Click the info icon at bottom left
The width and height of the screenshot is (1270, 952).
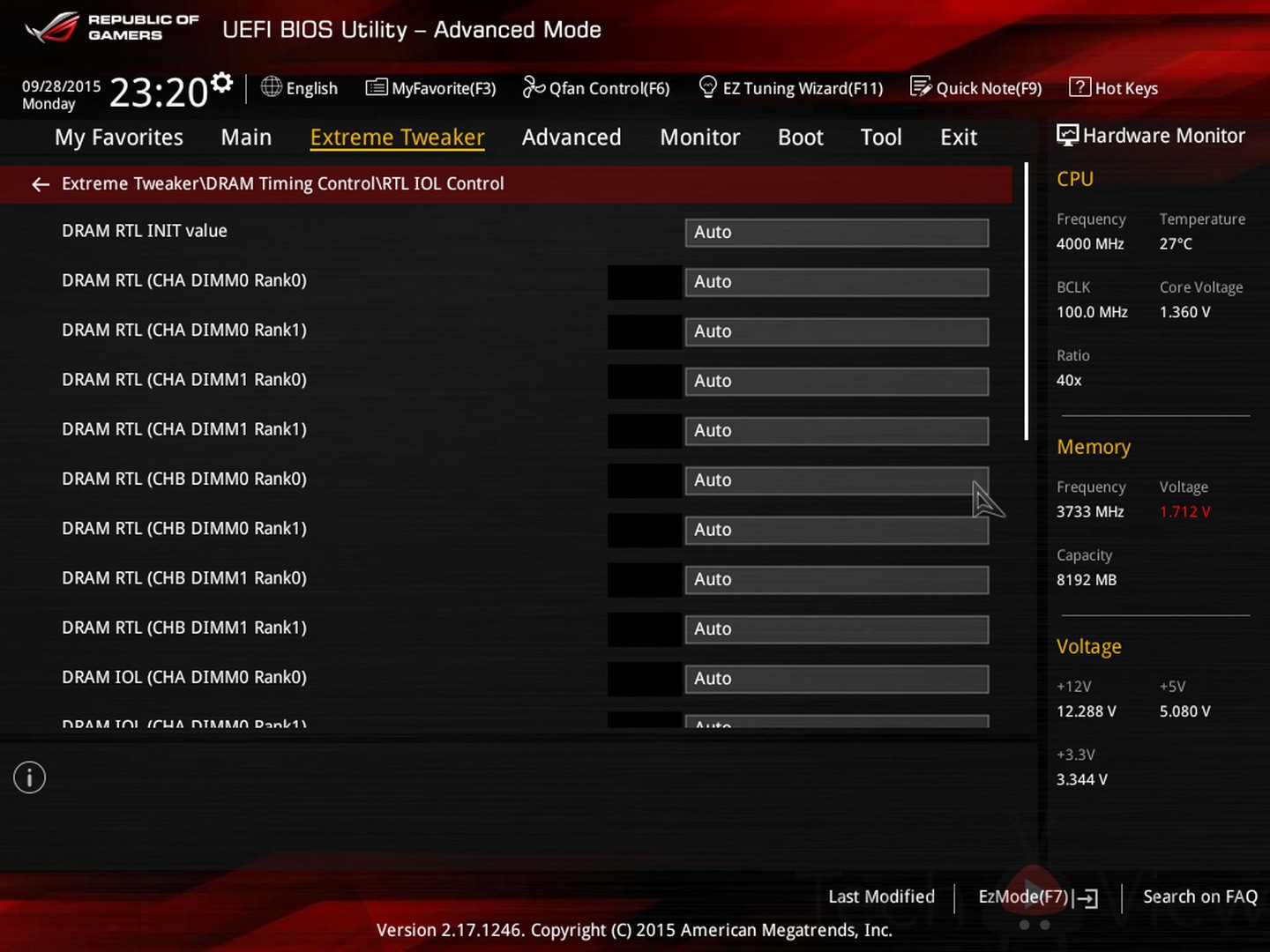coord(29,777)
